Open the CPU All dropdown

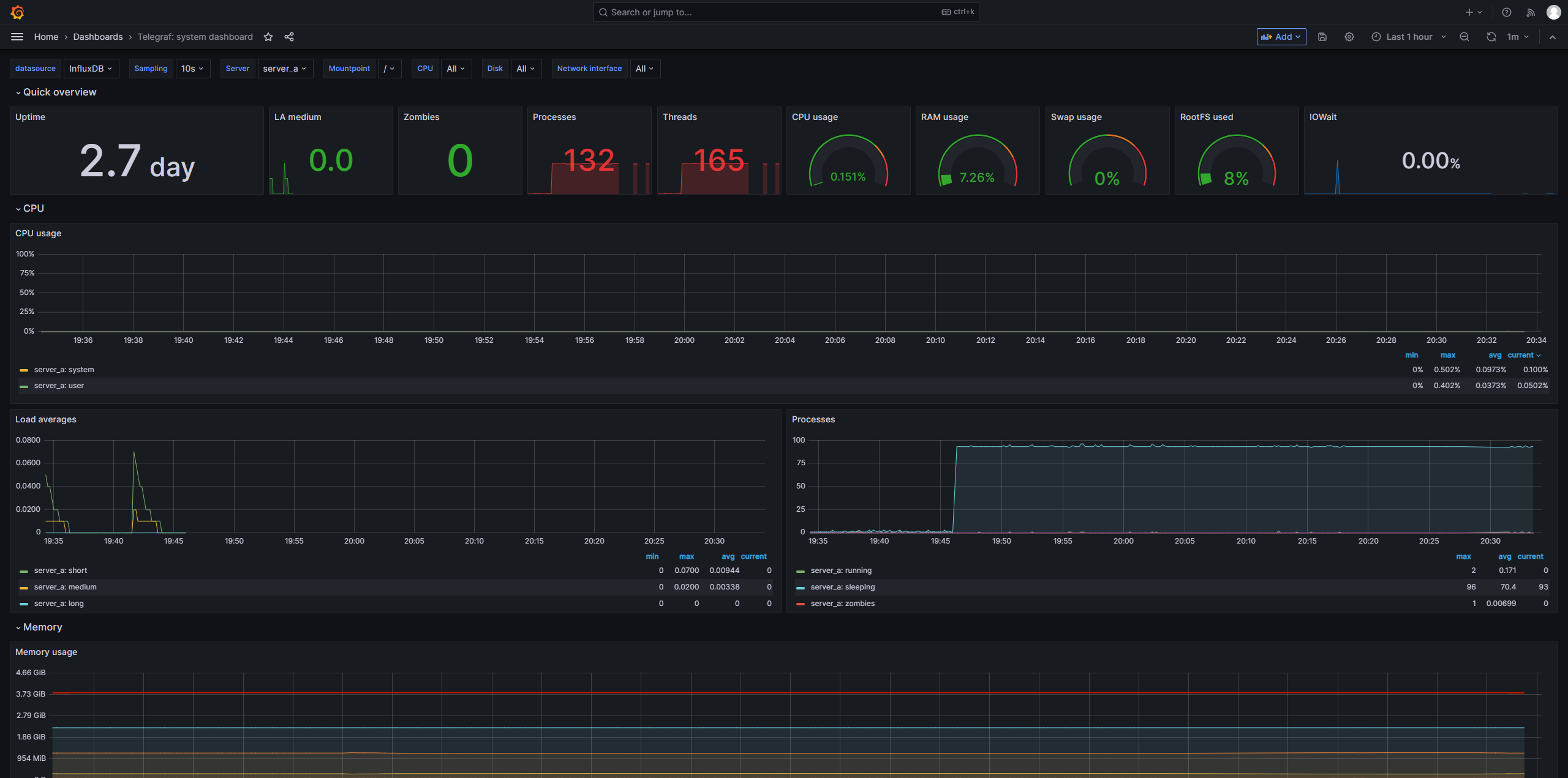456,69
